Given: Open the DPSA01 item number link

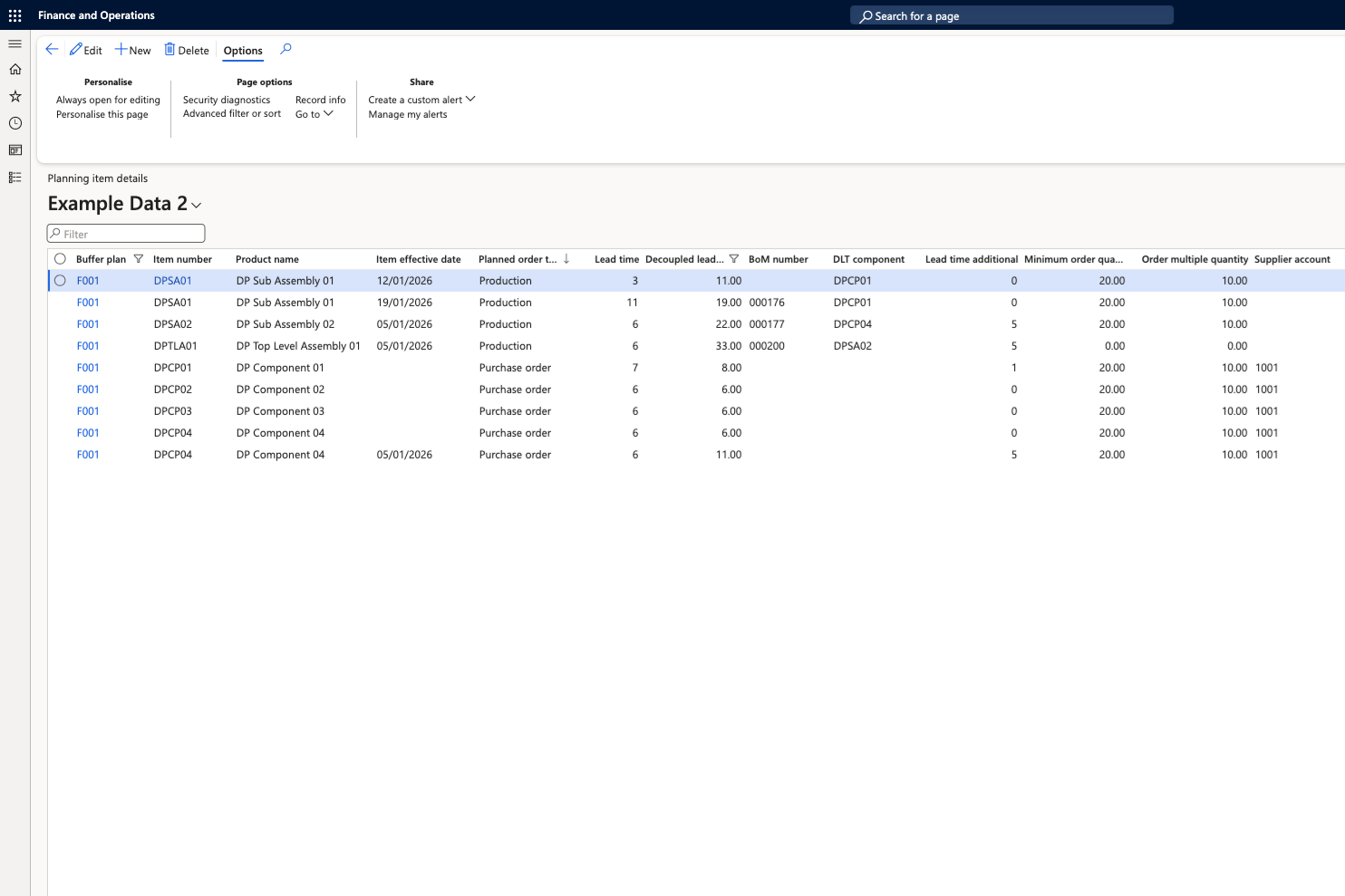Looking at the screenshot, I should pyautogui.click(x=172, y=281).
